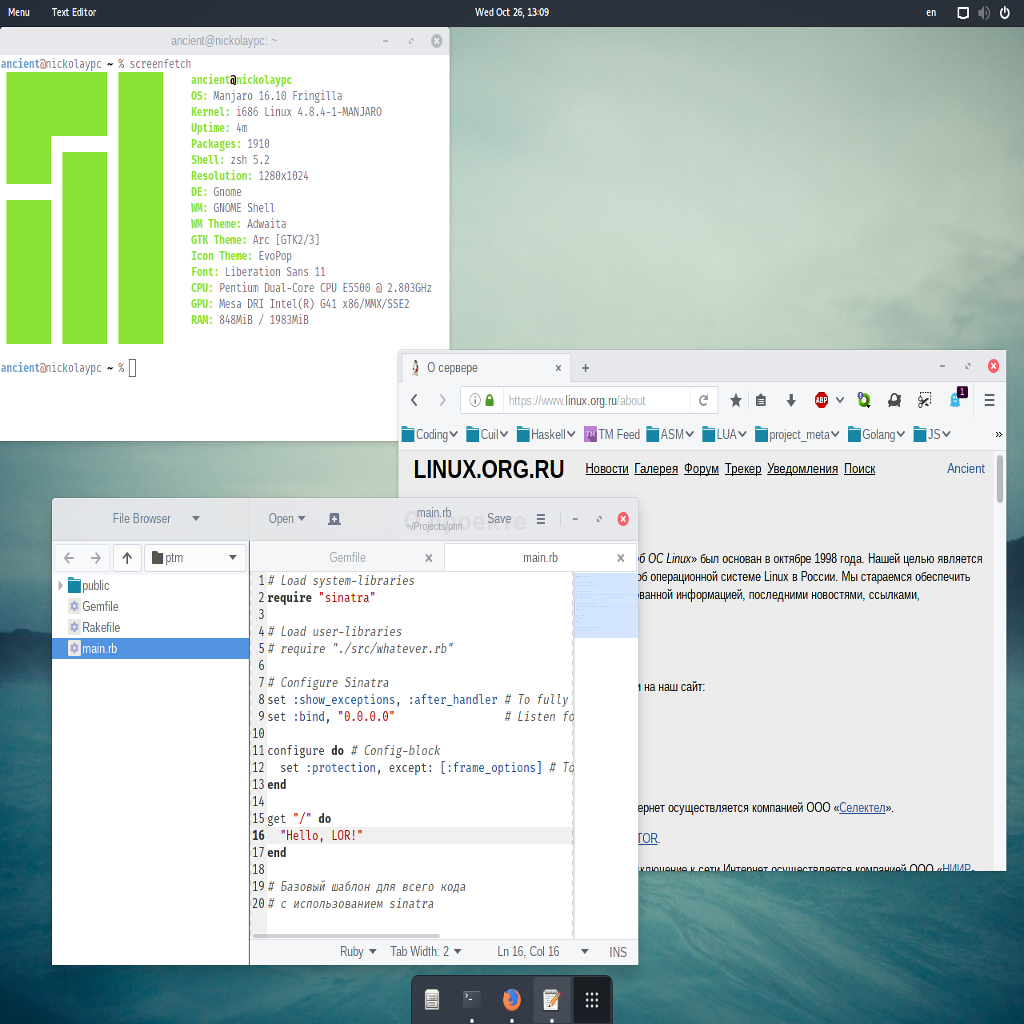
Task: Follow the Селектел hyperlink
Action: coord(862,808)
